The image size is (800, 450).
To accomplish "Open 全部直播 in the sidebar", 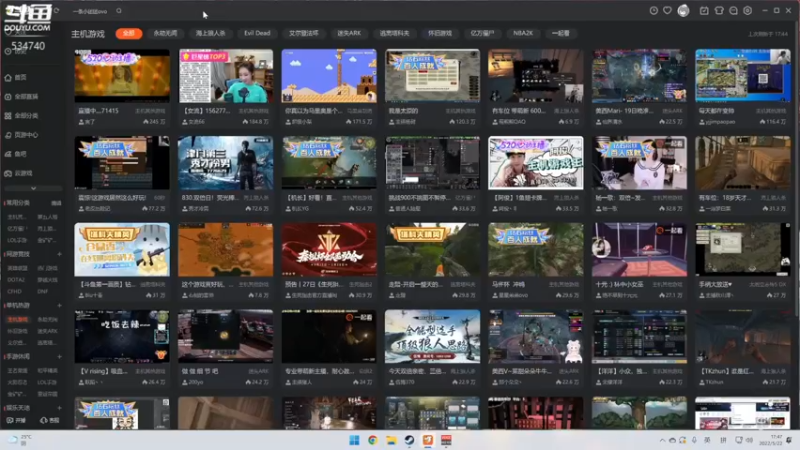I will (21, 96).
